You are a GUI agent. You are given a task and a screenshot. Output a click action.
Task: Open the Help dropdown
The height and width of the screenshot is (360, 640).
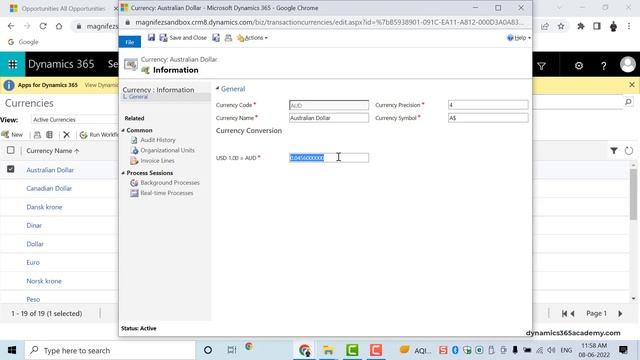[518, 38]
